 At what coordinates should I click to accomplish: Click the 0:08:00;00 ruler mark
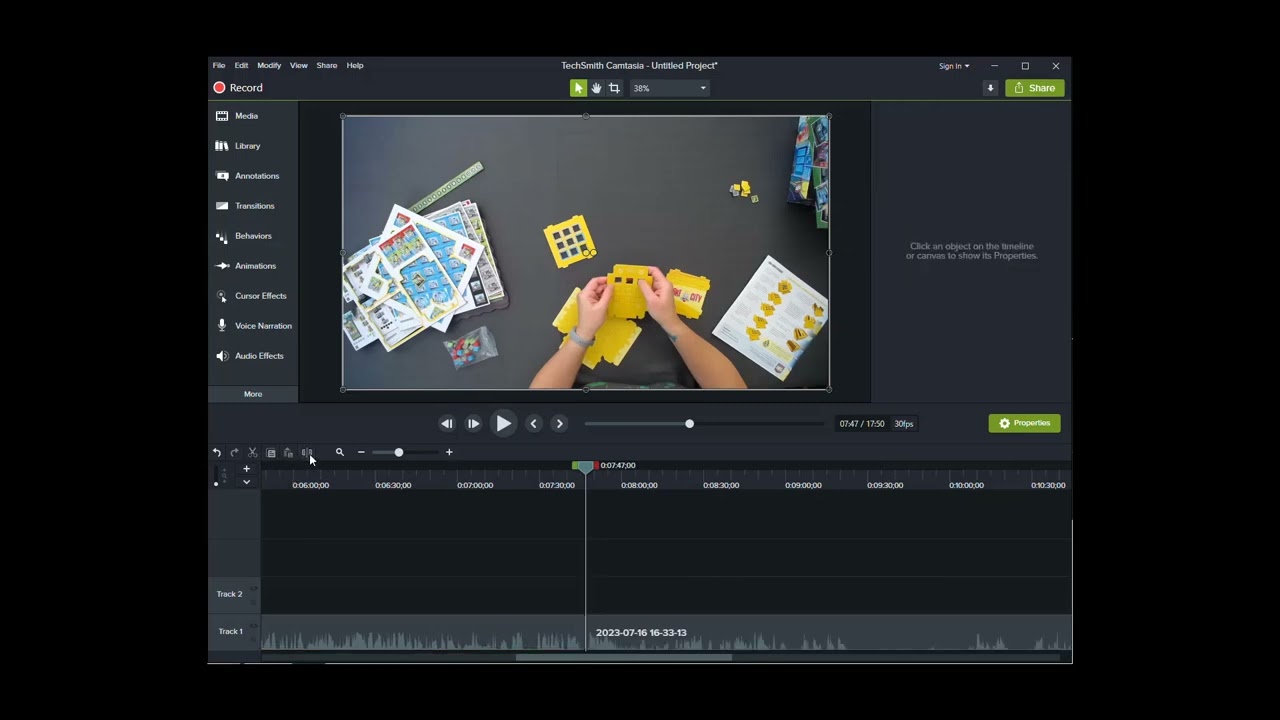[x=639, y=485]
